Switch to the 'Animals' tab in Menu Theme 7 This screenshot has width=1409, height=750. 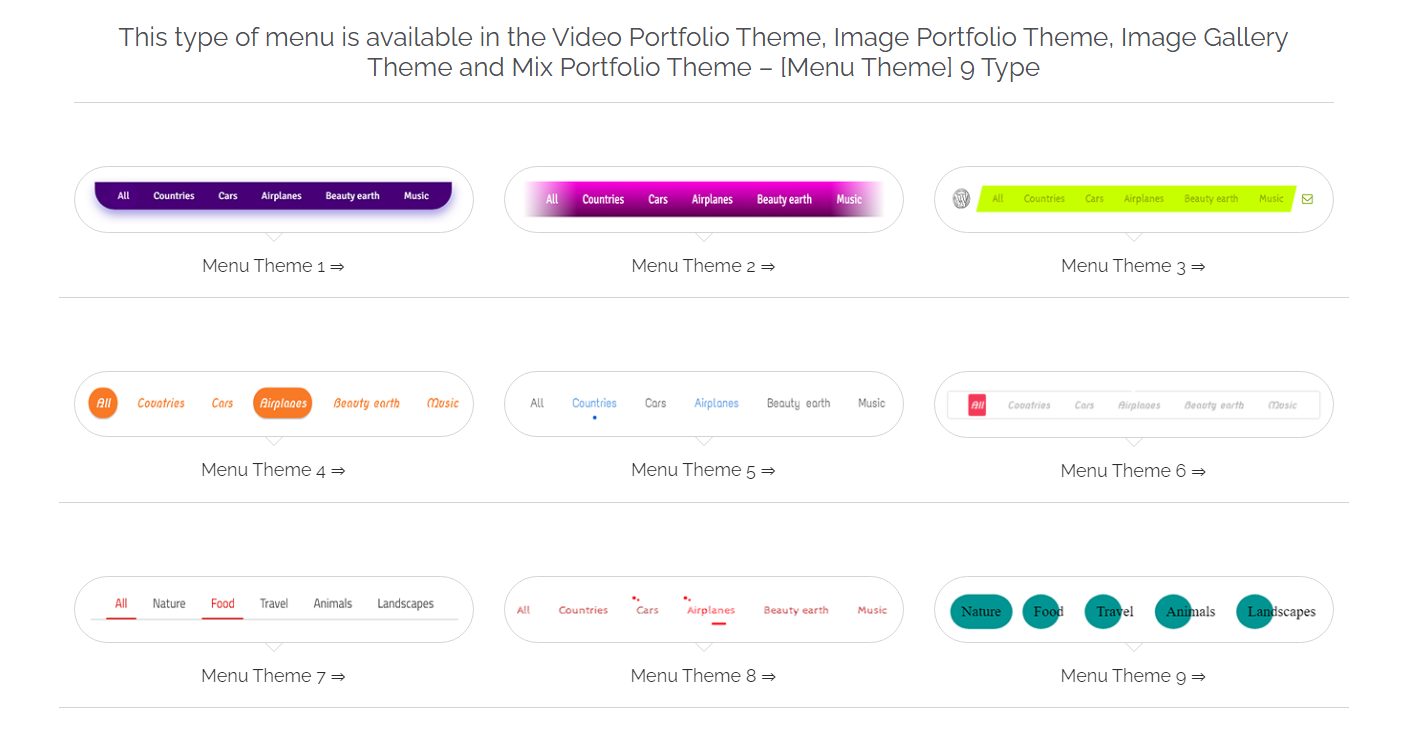pyautogui.click(x=333, y=604)
